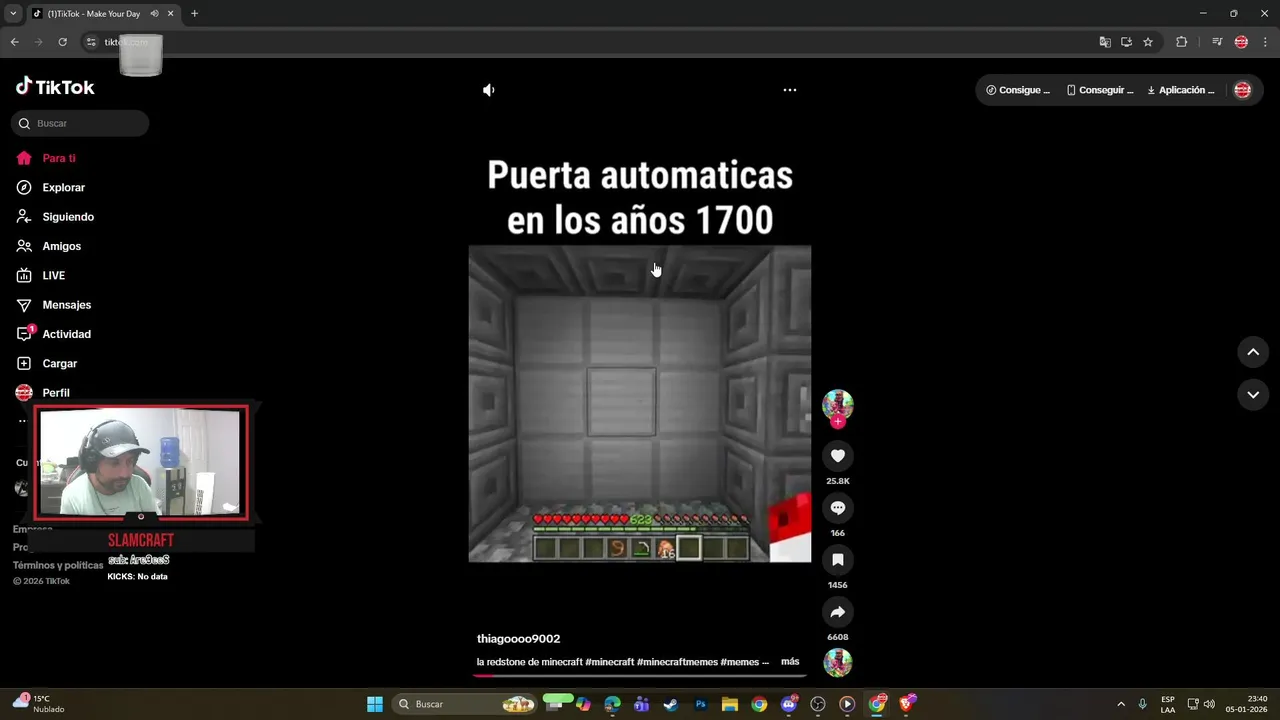Open the weather widget showing 15°C
Image resolution: width=1280 pixels, height=720 pixels.
coord(38,704)
